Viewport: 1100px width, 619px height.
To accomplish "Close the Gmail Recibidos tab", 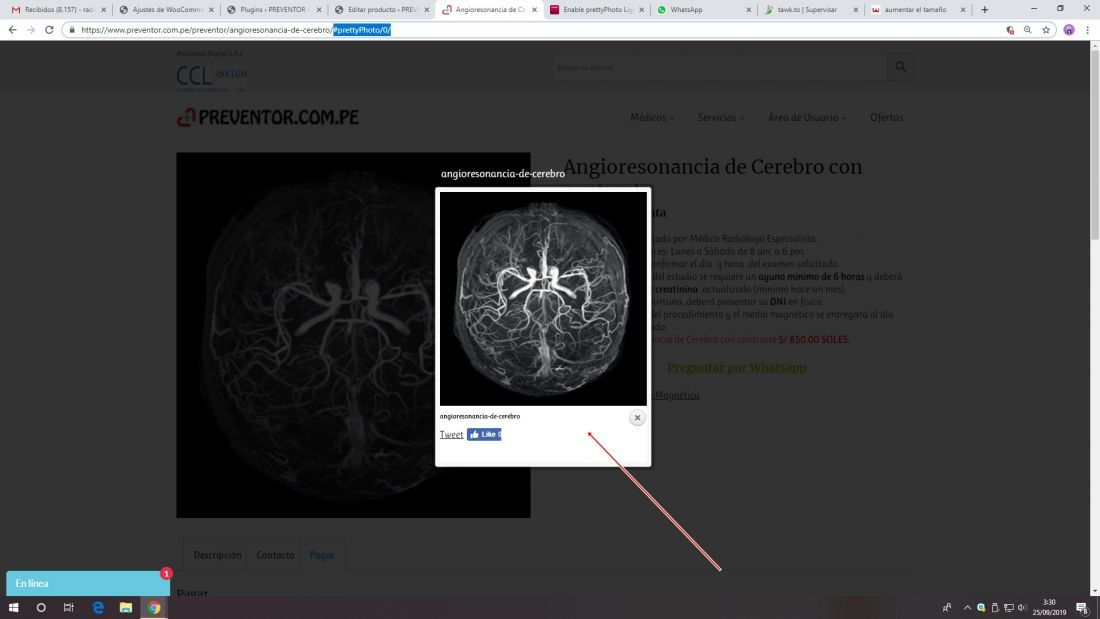I will tap(103, 10).
